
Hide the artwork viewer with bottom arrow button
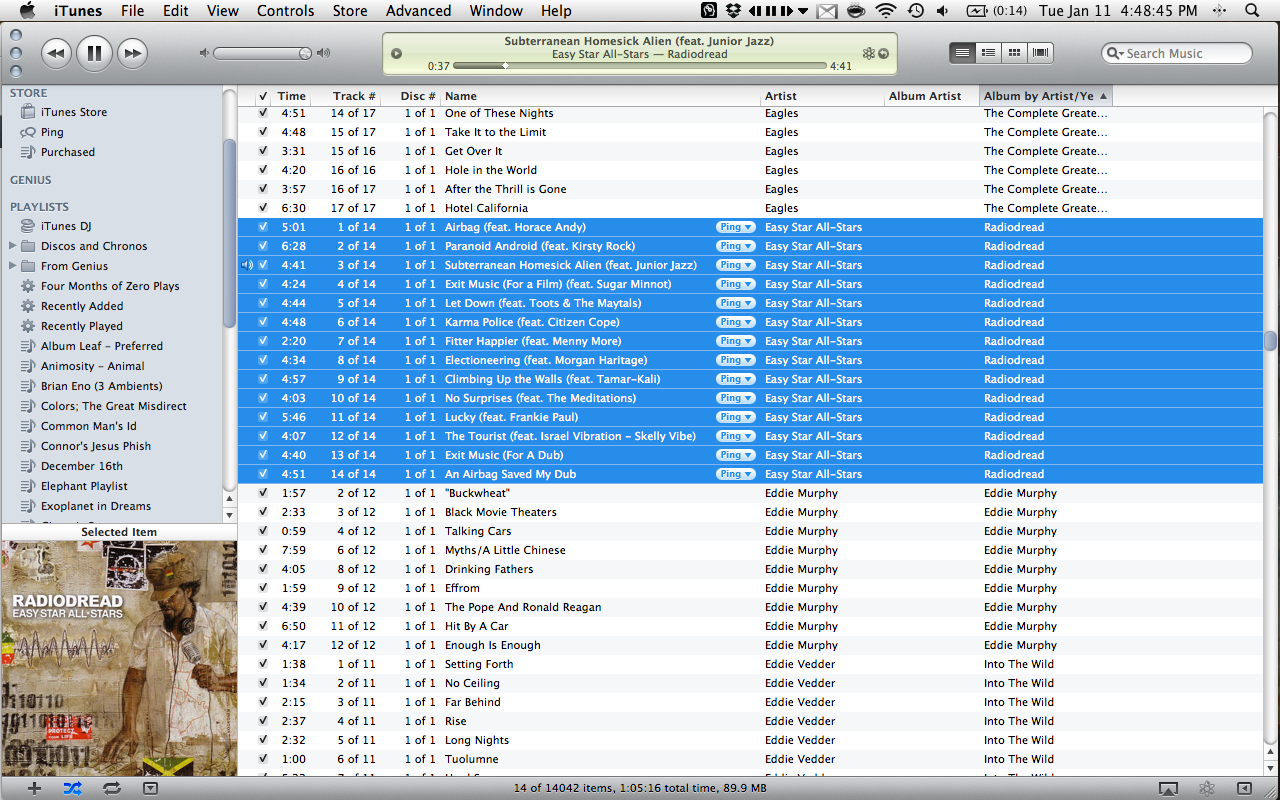click(x=150, y=788)
